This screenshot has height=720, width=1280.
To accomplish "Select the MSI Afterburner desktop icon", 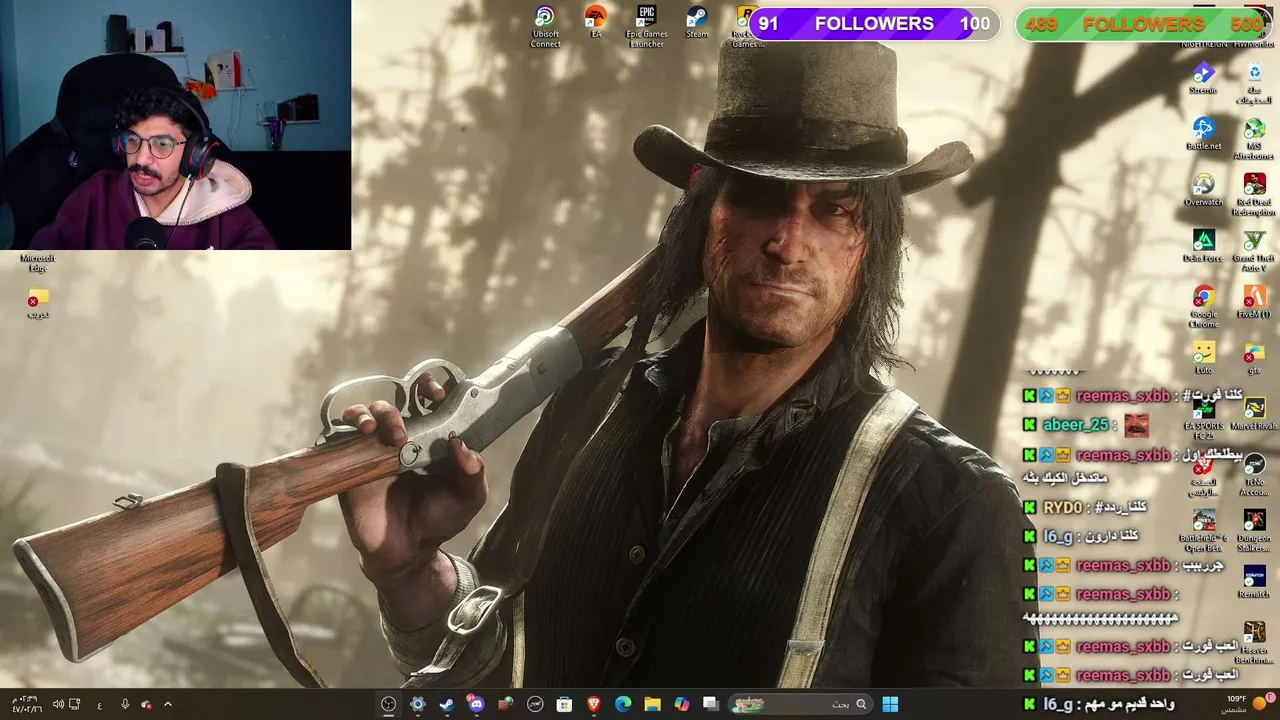I will pos(1254,138).
